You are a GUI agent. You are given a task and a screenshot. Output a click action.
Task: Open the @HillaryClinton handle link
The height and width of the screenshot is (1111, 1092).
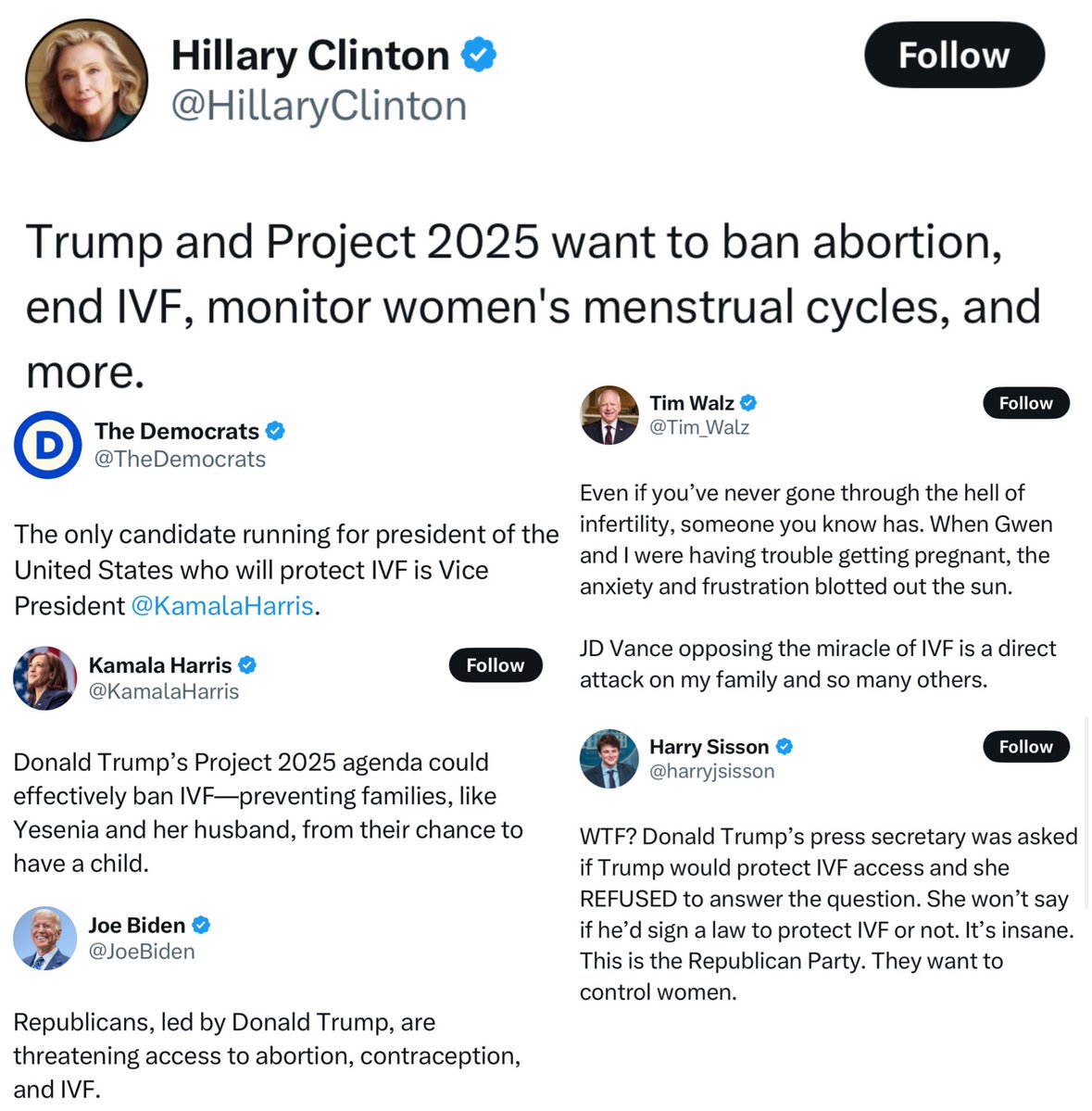320,107
